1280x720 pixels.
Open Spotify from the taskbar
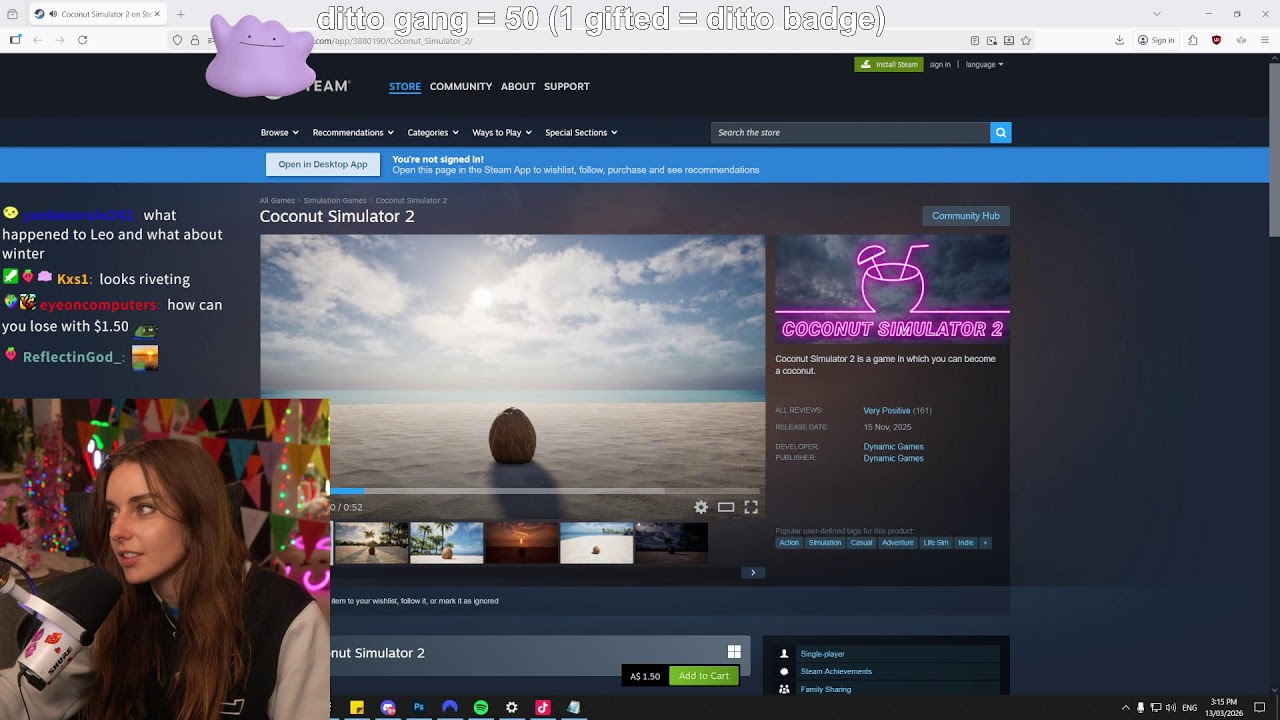(481, 707)
